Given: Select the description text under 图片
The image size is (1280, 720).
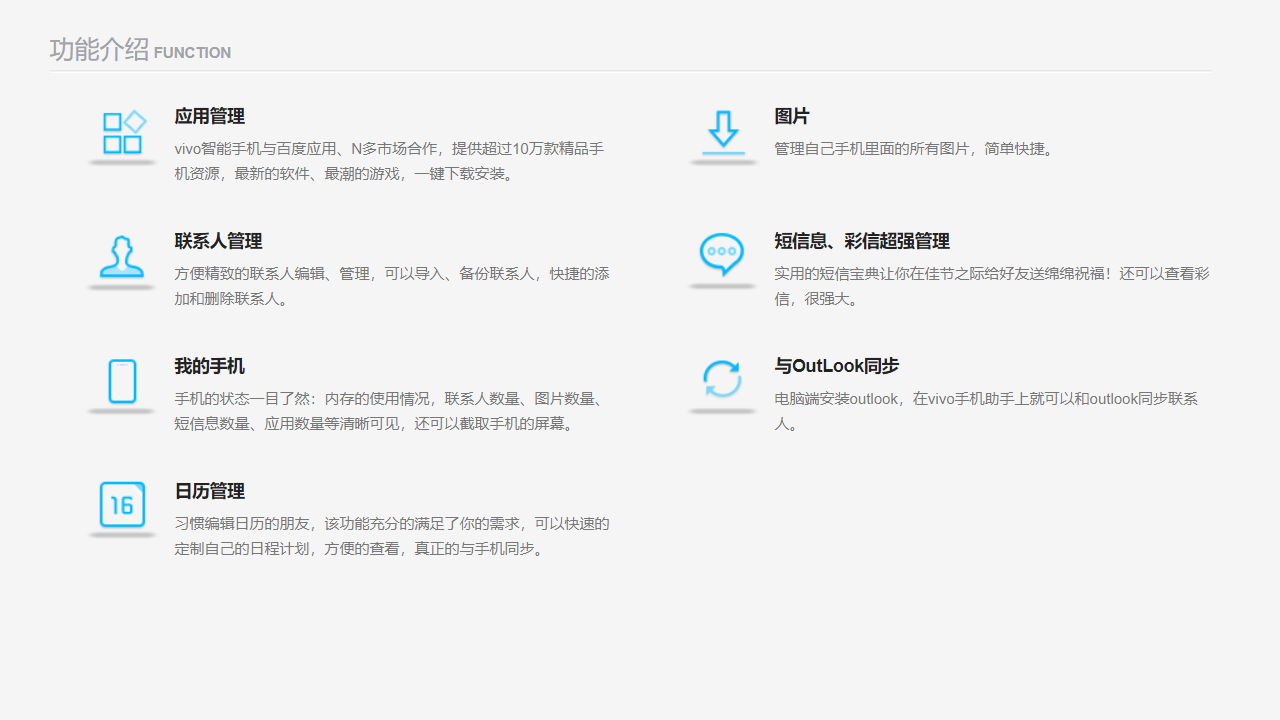Looking at the screenshot, I should pyautogui.click(x=915, y=148).
